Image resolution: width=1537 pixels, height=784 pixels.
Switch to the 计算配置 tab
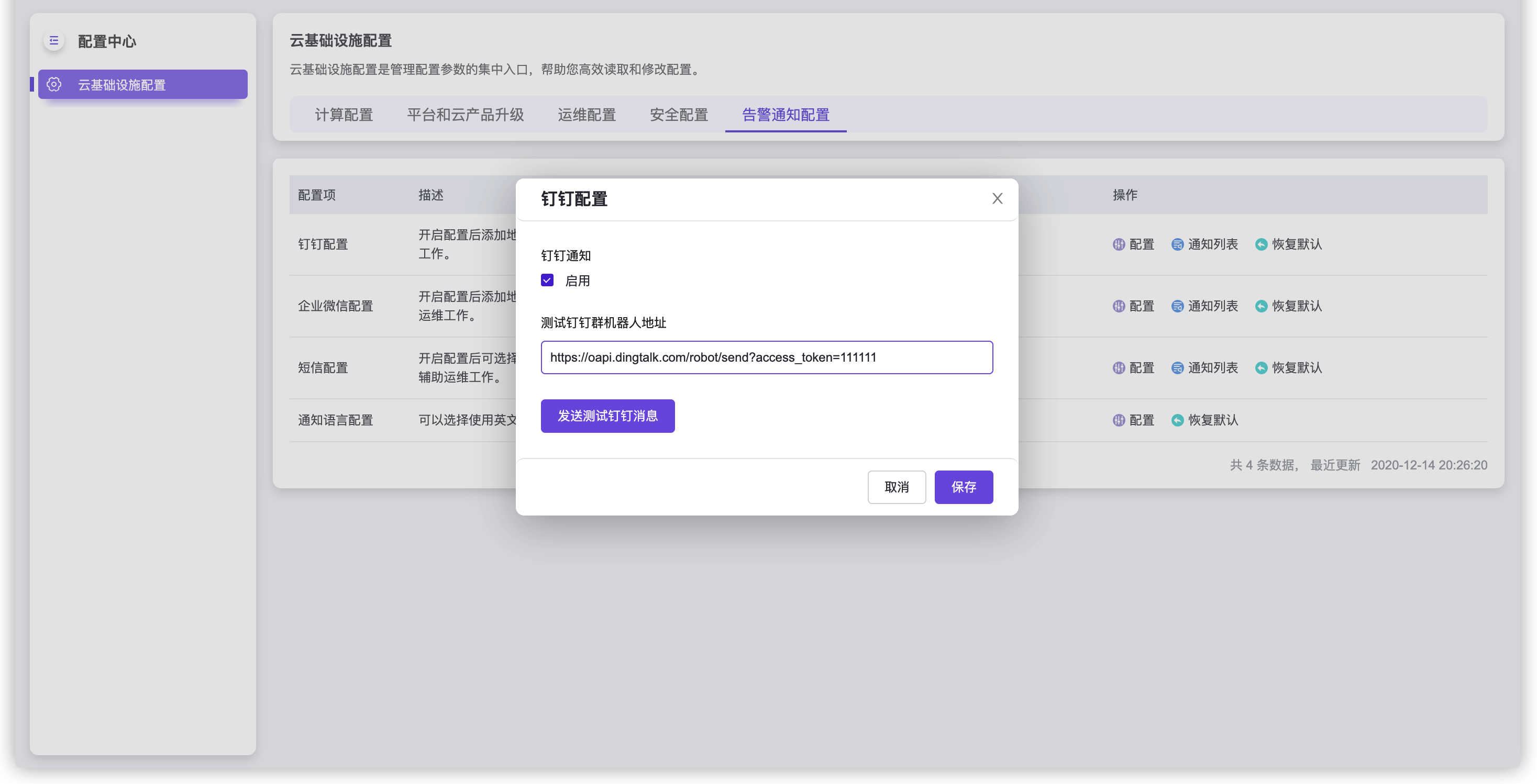point(344,115)
